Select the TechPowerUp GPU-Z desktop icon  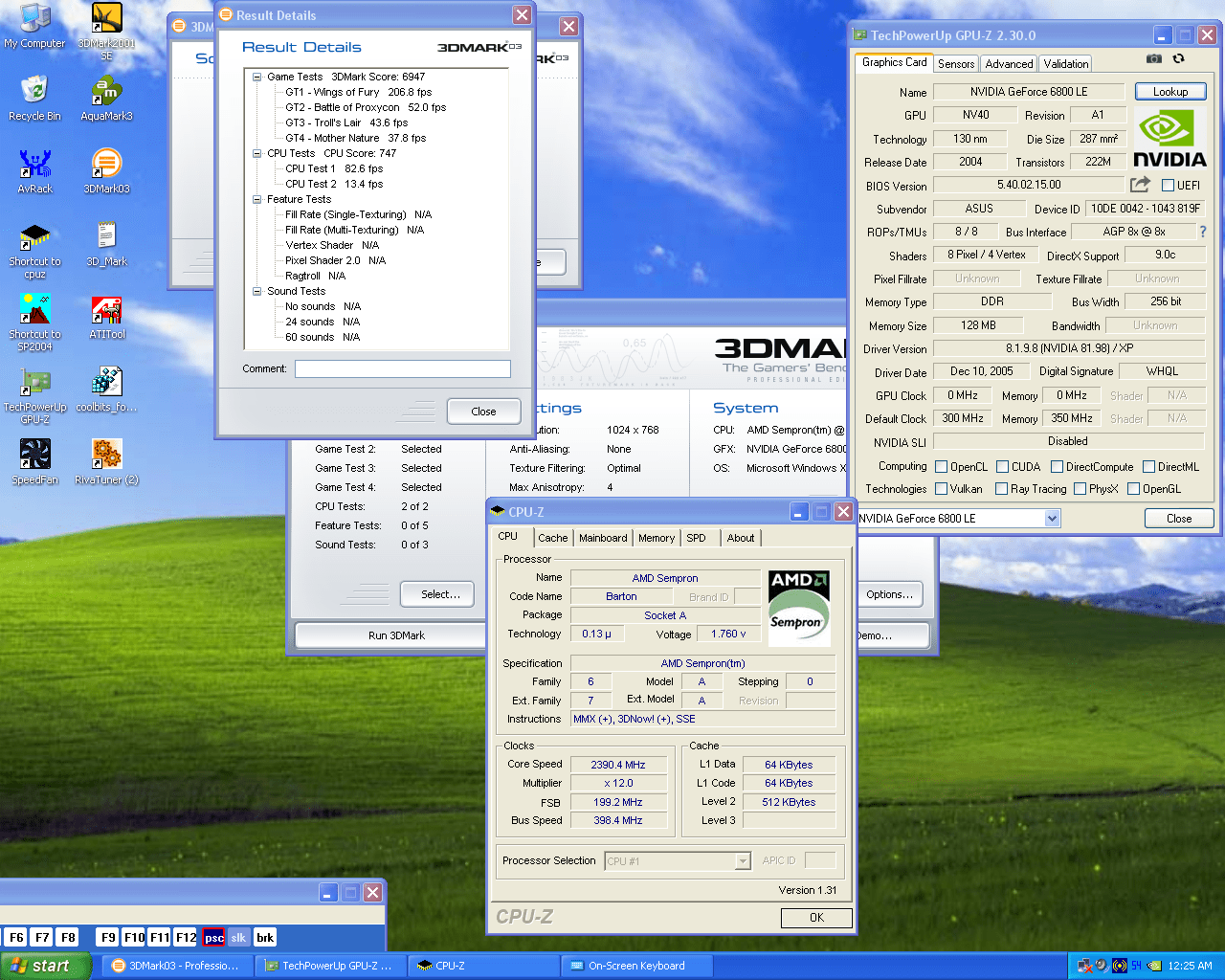[34, 396]
